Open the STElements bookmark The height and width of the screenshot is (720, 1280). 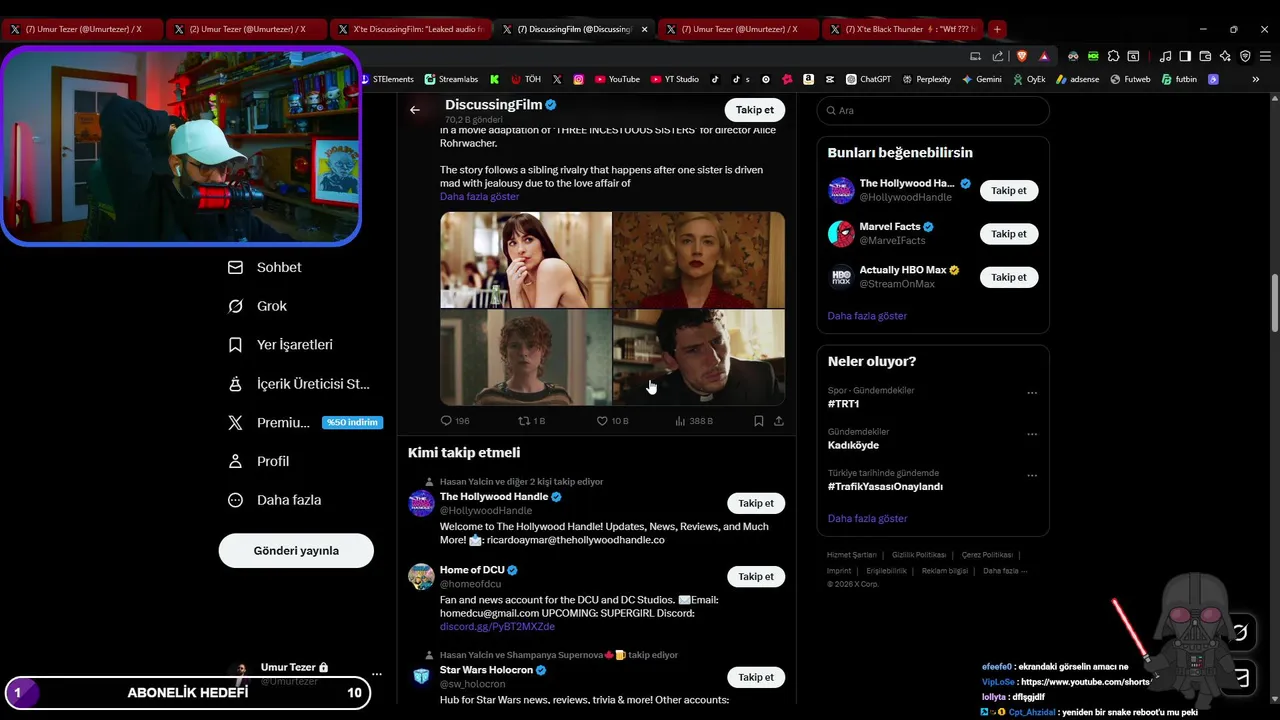click(x=386, y=79)
